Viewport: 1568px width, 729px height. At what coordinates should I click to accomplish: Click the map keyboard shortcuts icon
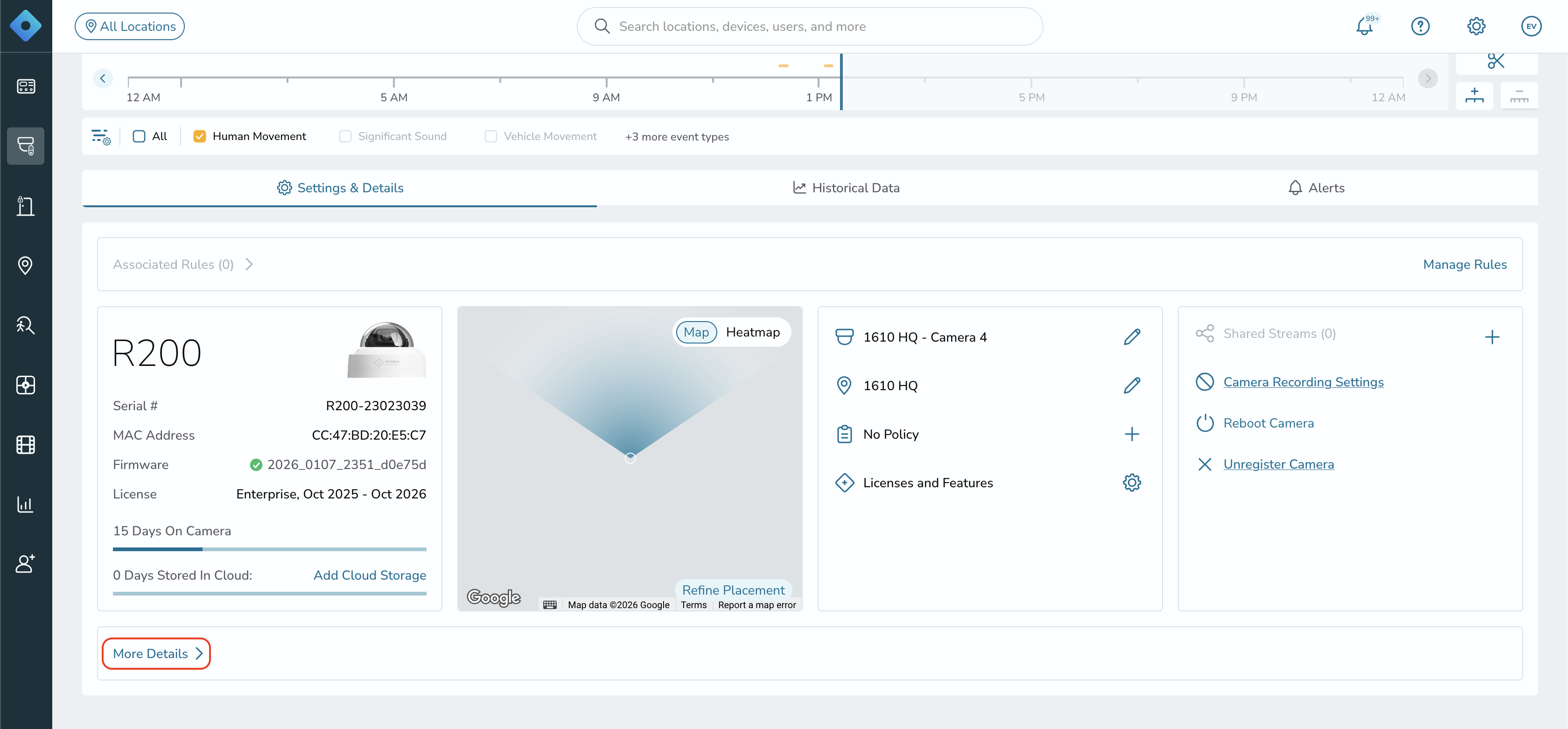pyautogui.click(x=550, y=605)
